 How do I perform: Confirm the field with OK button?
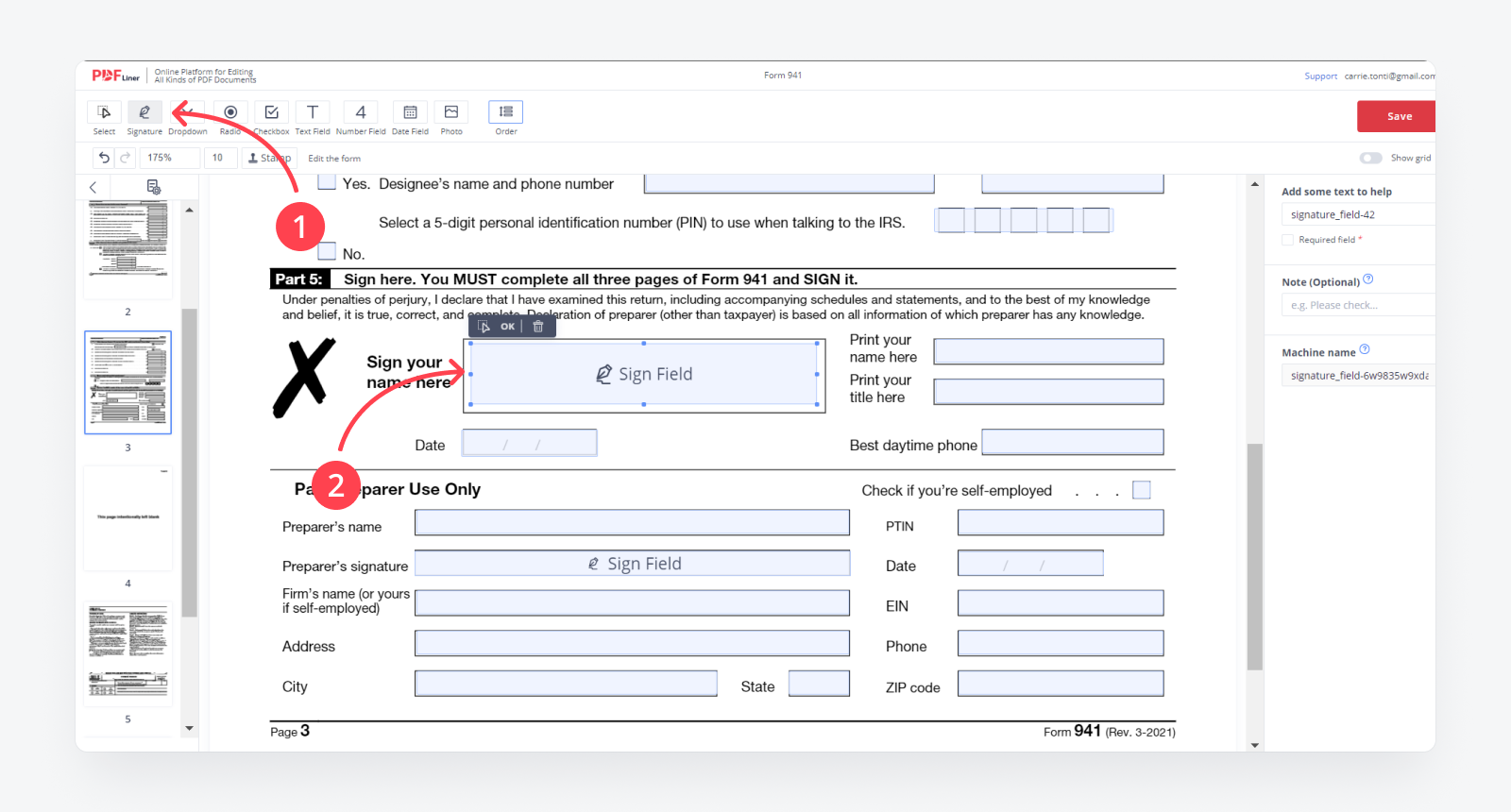pyautogui.click(x=507, y=327)
